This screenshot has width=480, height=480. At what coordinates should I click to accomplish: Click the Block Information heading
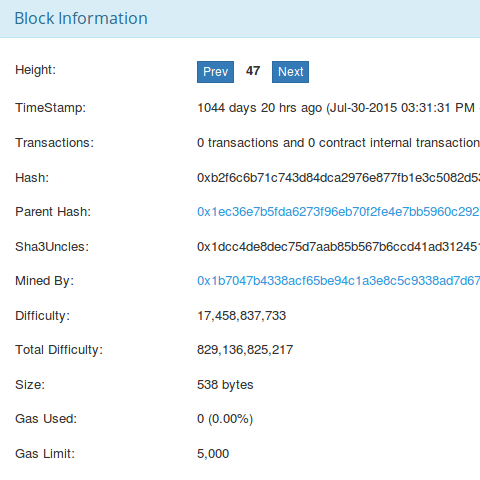(x=81, y=18)
